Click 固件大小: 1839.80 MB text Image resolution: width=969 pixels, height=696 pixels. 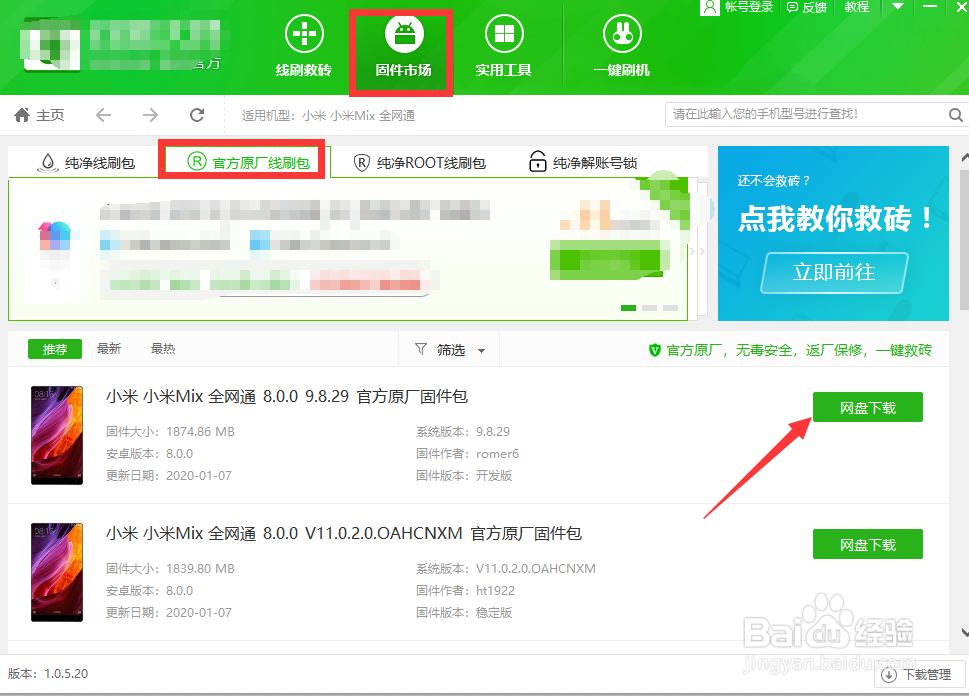tap(170, 569)
